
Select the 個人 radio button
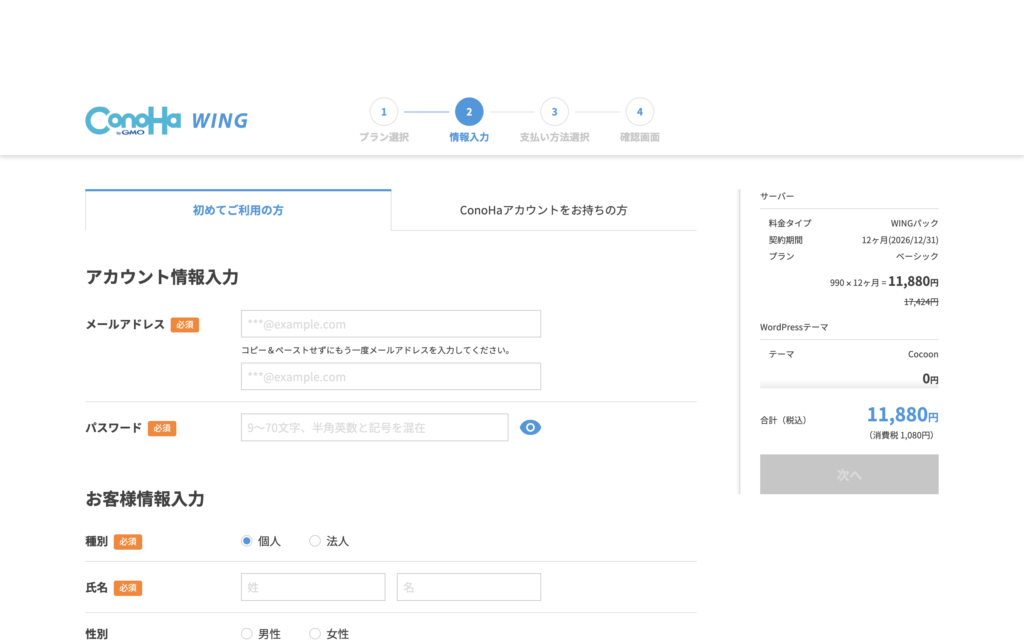pos(247,541)
